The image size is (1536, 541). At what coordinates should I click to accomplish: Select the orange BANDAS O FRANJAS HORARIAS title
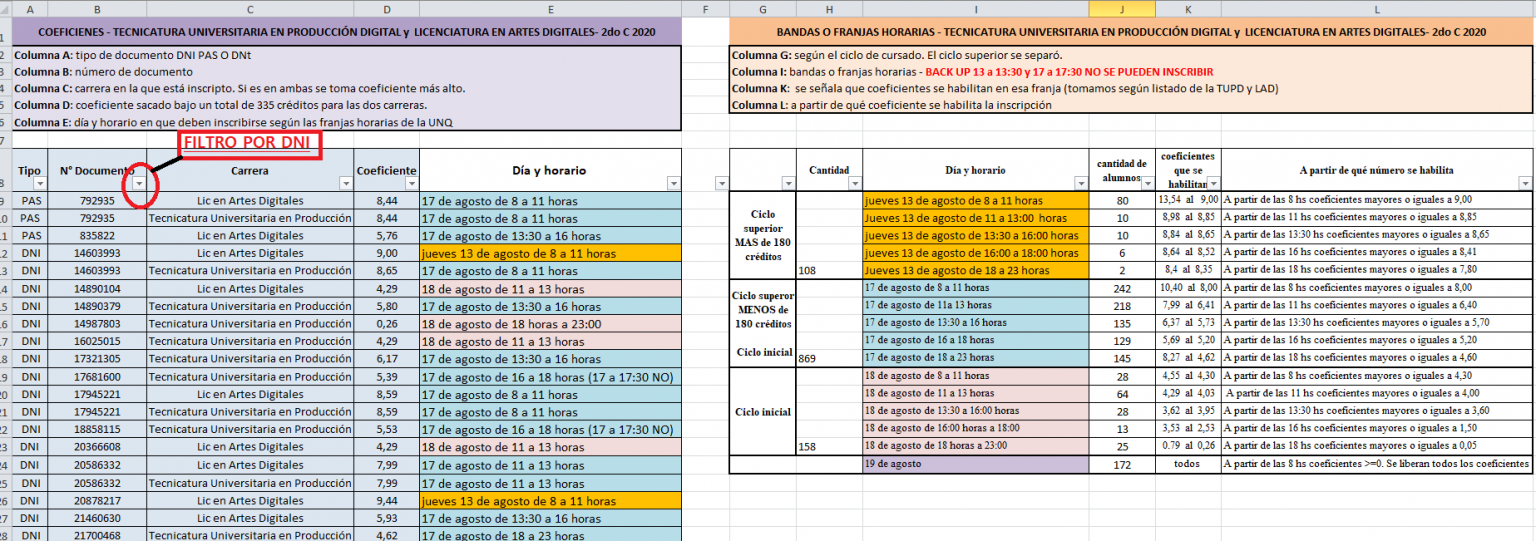1131,32
